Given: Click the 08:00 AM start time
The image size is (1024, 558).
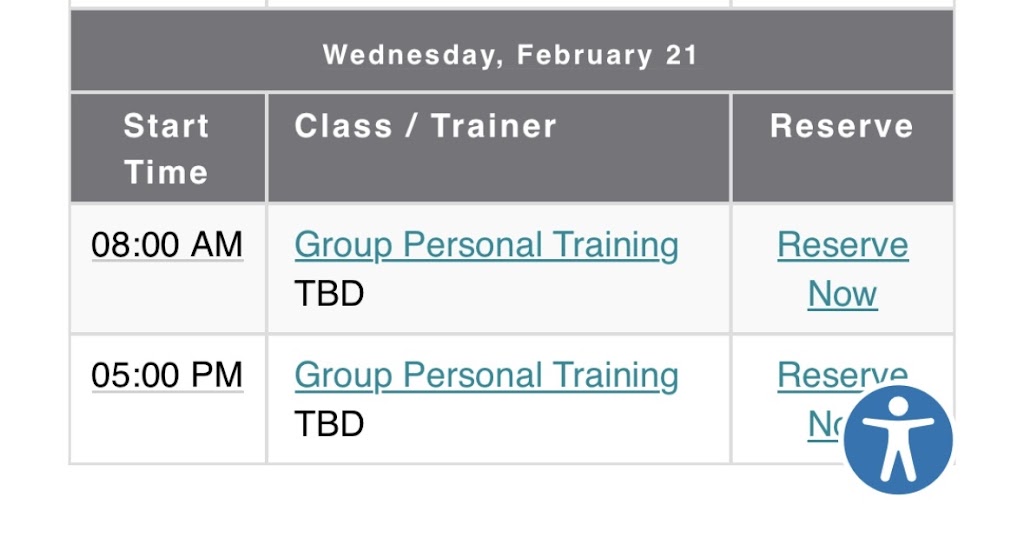Looking at the screenshot, I should click(167, 244).
